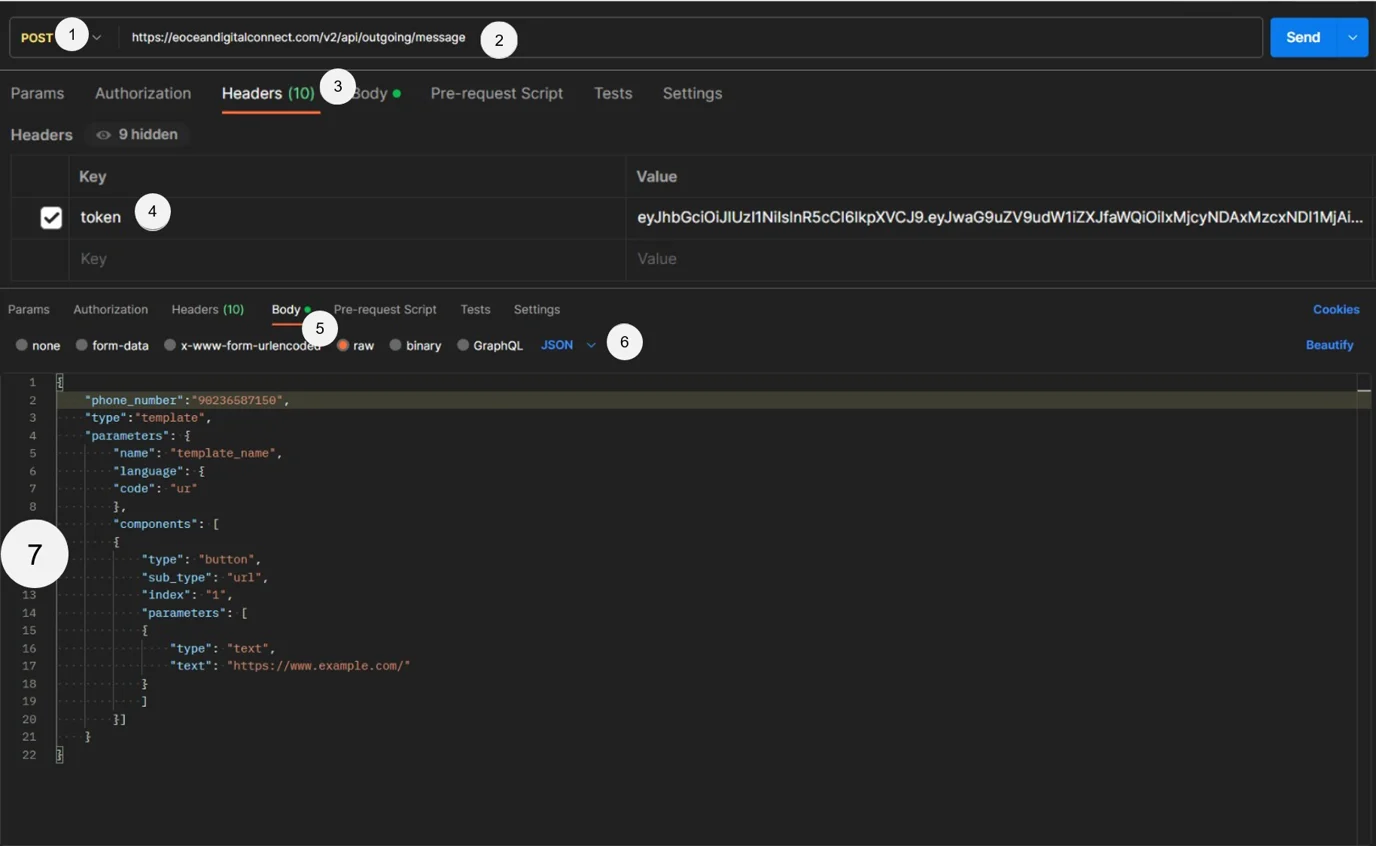Screen dimensions: 1376x846
Task: Select the raw body type radio
Action: 343,345
